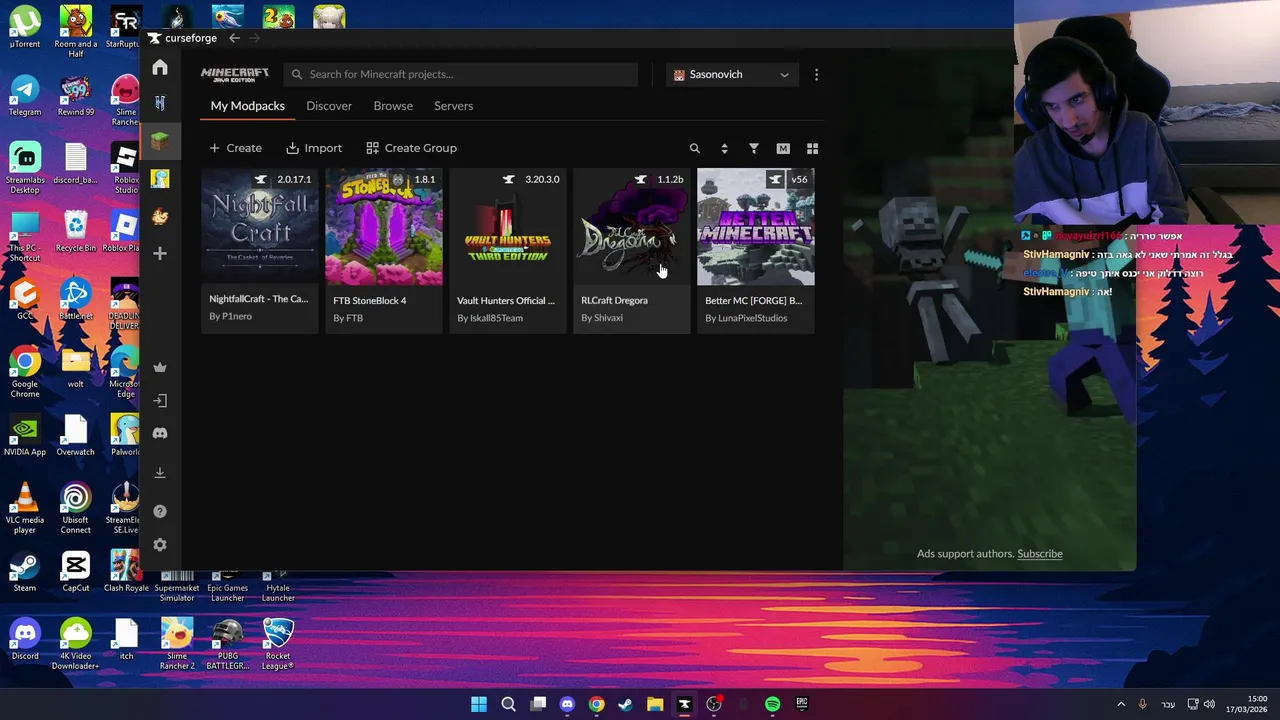Open CurseForge settings gear icon
The height and width of the screenshot is (720, 1280).
pos(160,545)
